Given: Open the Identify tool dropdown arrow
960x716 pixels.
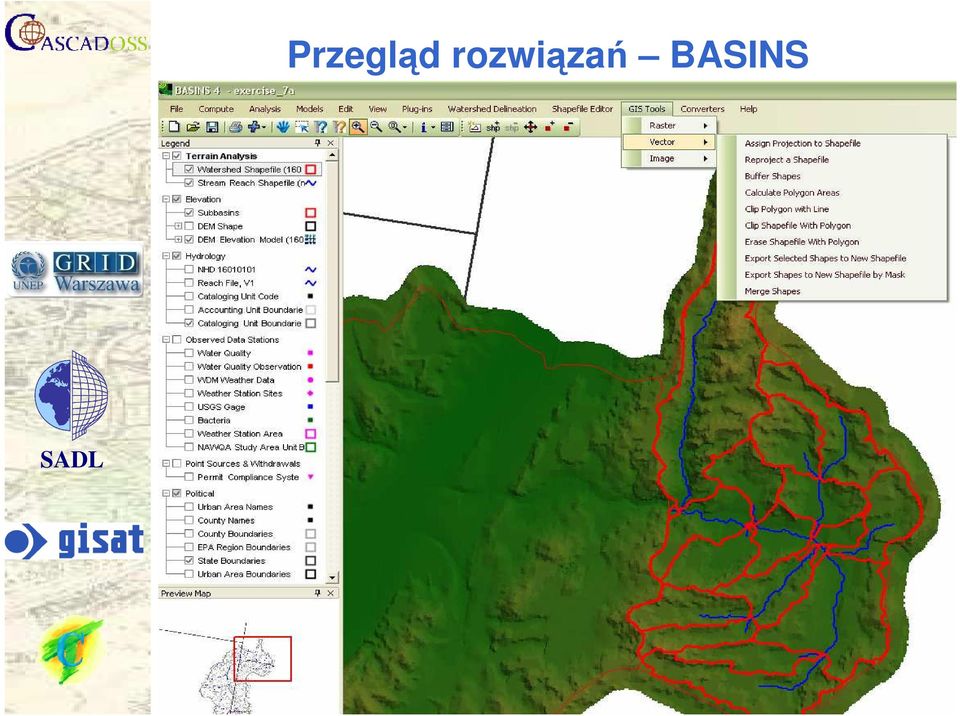Looking at the screenshot, I should tap(433, 127).
